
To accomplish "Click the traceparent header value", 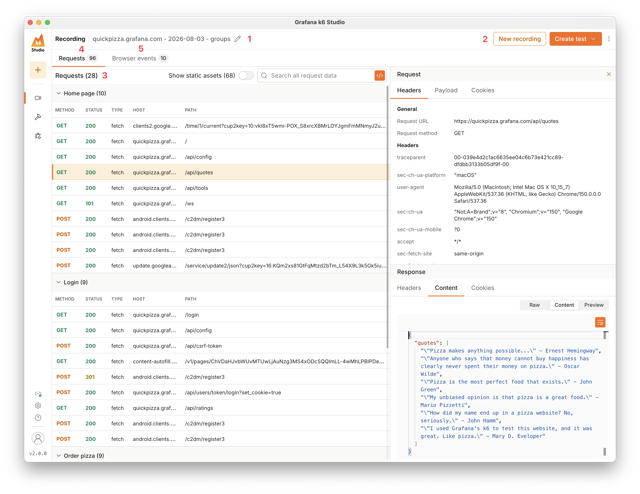I will [x=508, y=161].
